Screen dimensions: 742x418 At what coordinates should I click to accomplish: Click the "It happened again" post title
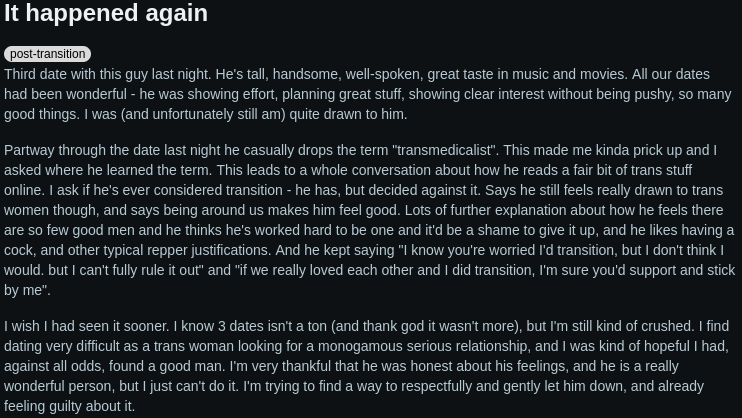pyautogui.click(x=106, y=14)
